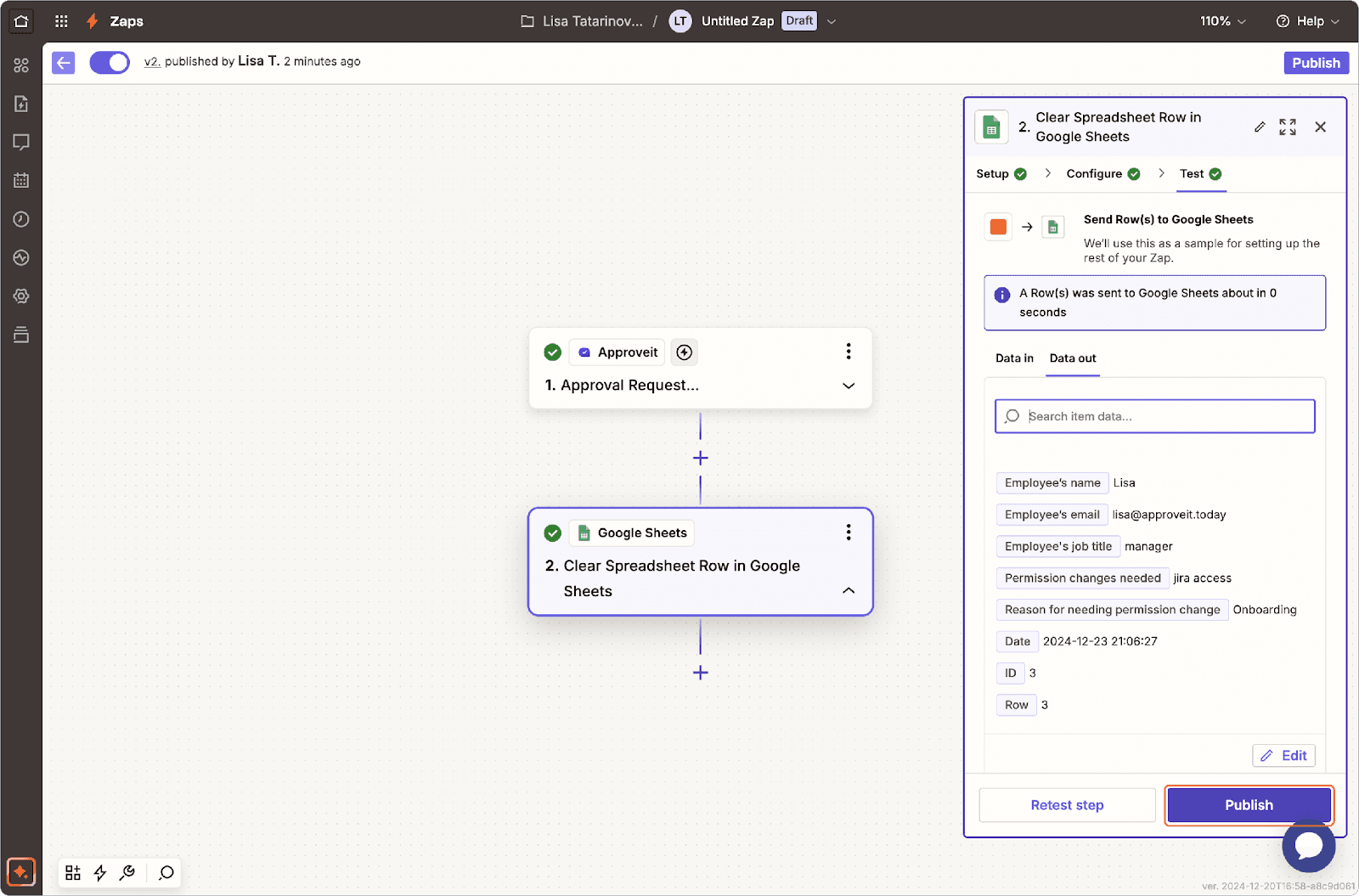Select the Test tab
Screen dimensions: 1359x896
point(1200,174)
